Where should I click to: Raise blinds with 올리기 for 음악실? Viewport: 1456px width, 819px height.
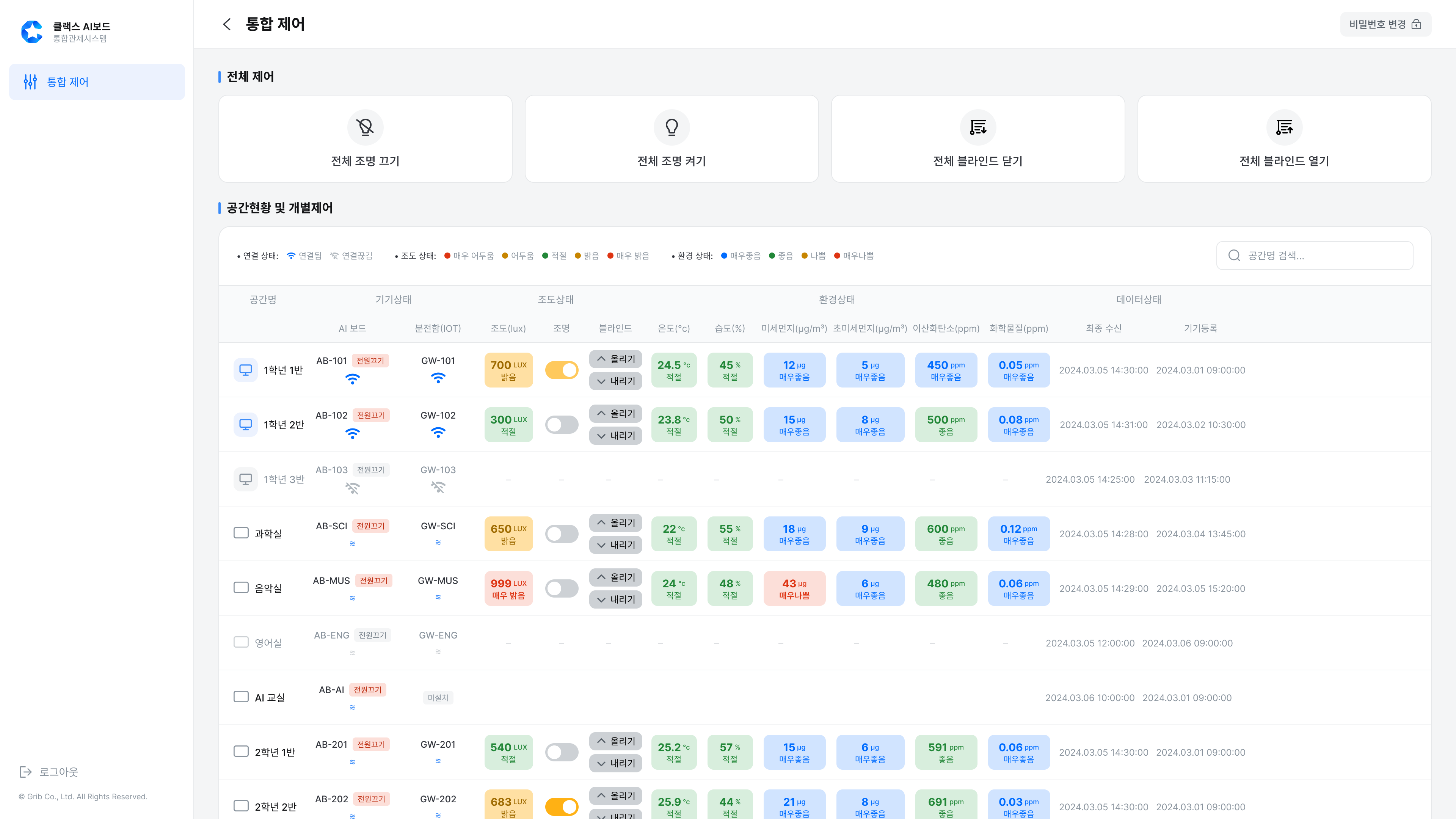pos(615,577)
